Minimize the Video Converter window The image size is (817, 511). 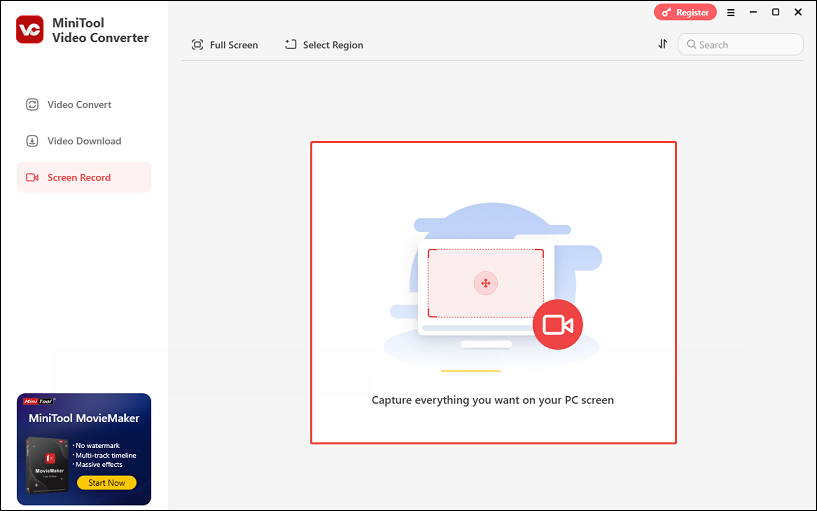[753, 12]
